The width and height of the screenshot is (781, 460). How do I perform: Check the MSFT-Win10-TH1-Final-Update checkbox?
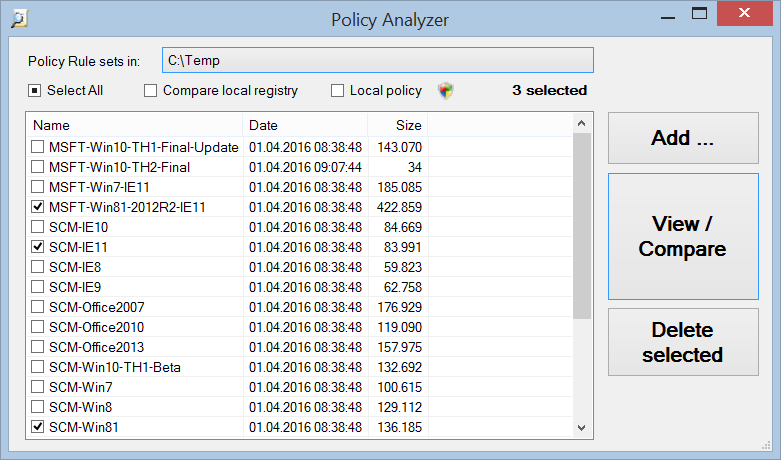click(x=37, y=147)
